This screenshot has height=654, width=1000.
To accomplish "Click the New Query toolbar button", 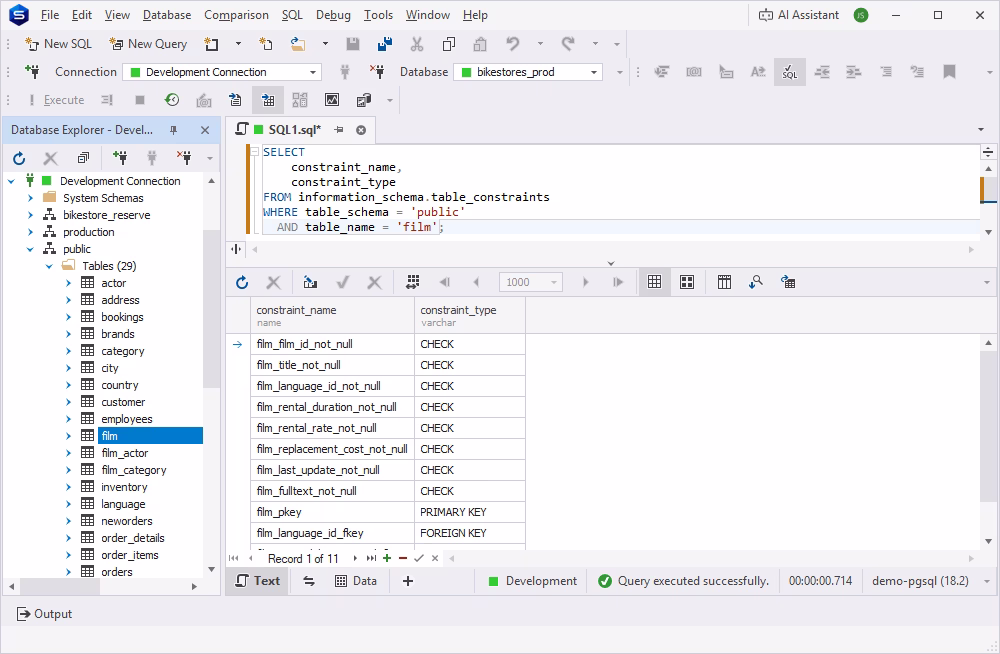I will pos(148,44).
